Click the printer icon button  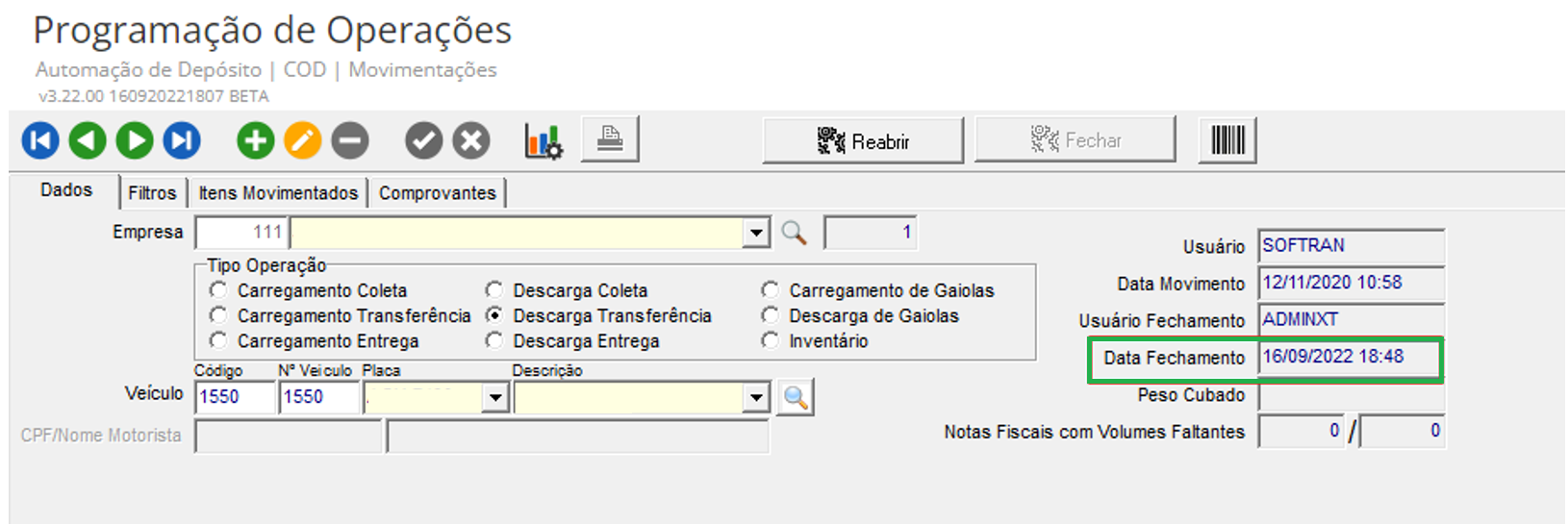coord(610,139)
